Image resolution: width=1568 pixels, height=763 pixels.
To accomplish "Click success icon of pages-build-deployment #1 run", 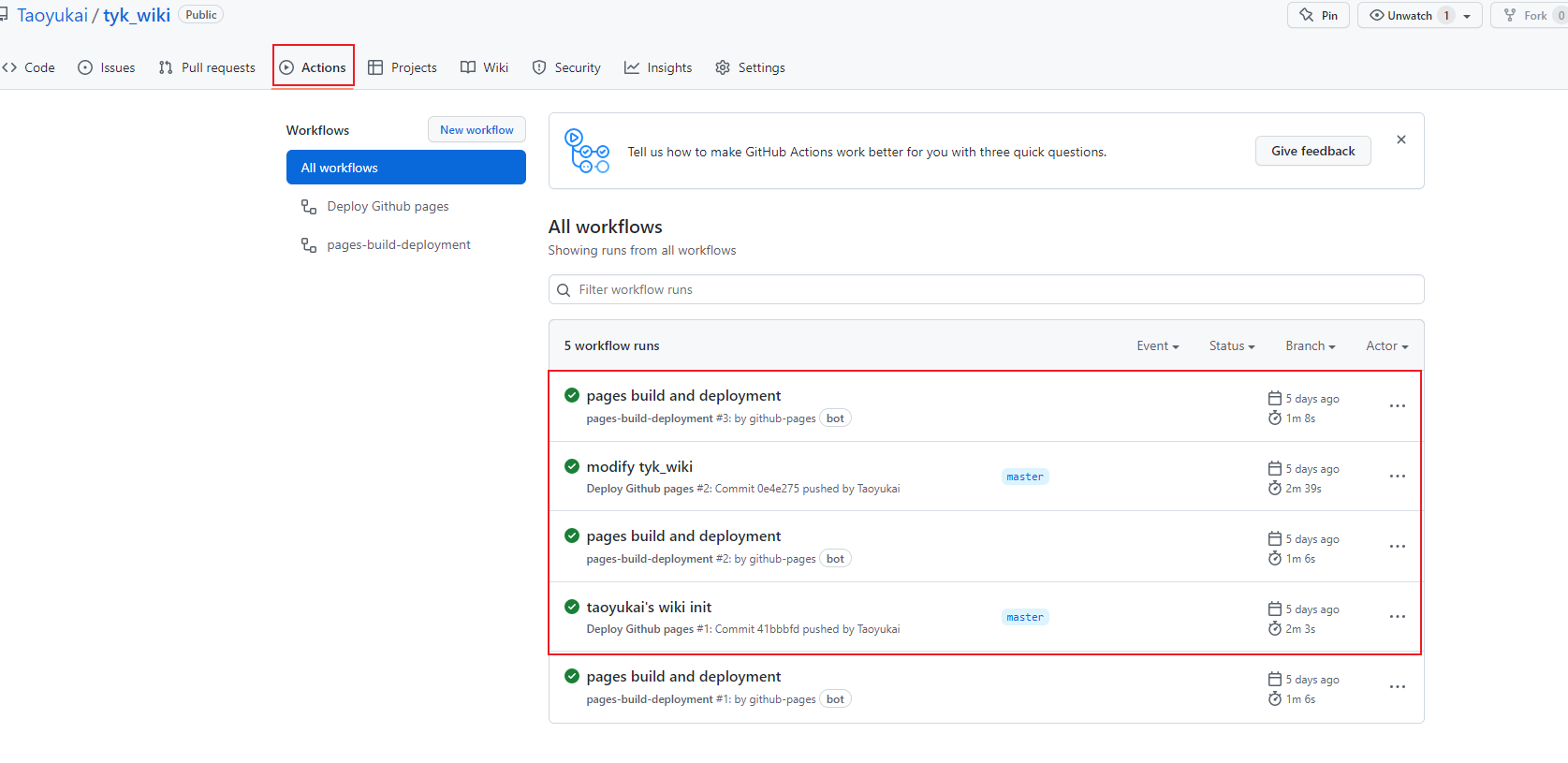I will coord(572,675).
